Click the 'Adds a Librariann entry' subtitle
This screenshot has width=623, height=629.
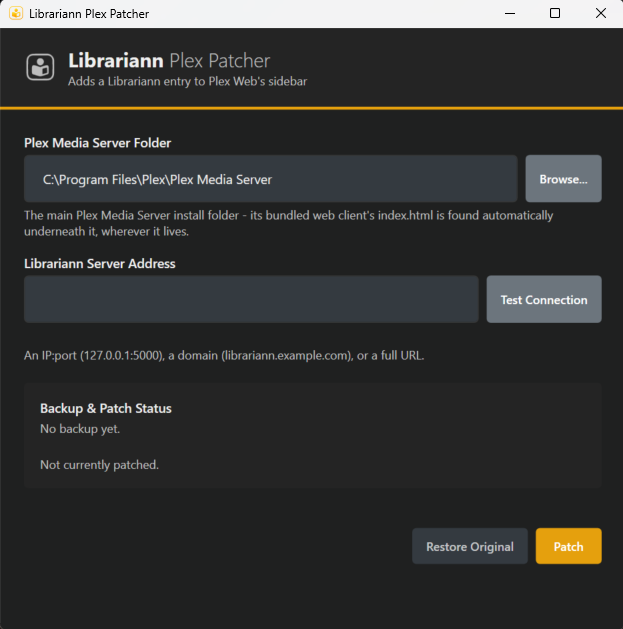[187, 81]
